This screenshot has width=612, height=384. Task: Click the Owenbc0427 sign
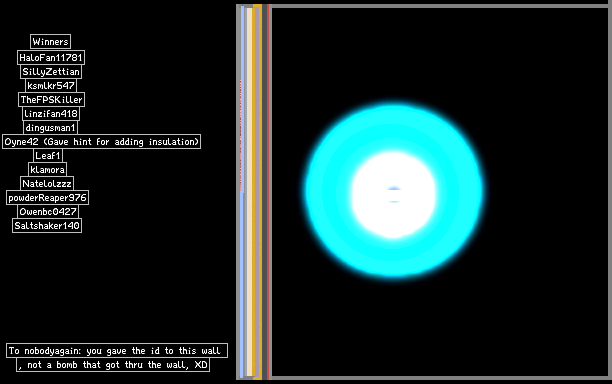click(48, 212)
